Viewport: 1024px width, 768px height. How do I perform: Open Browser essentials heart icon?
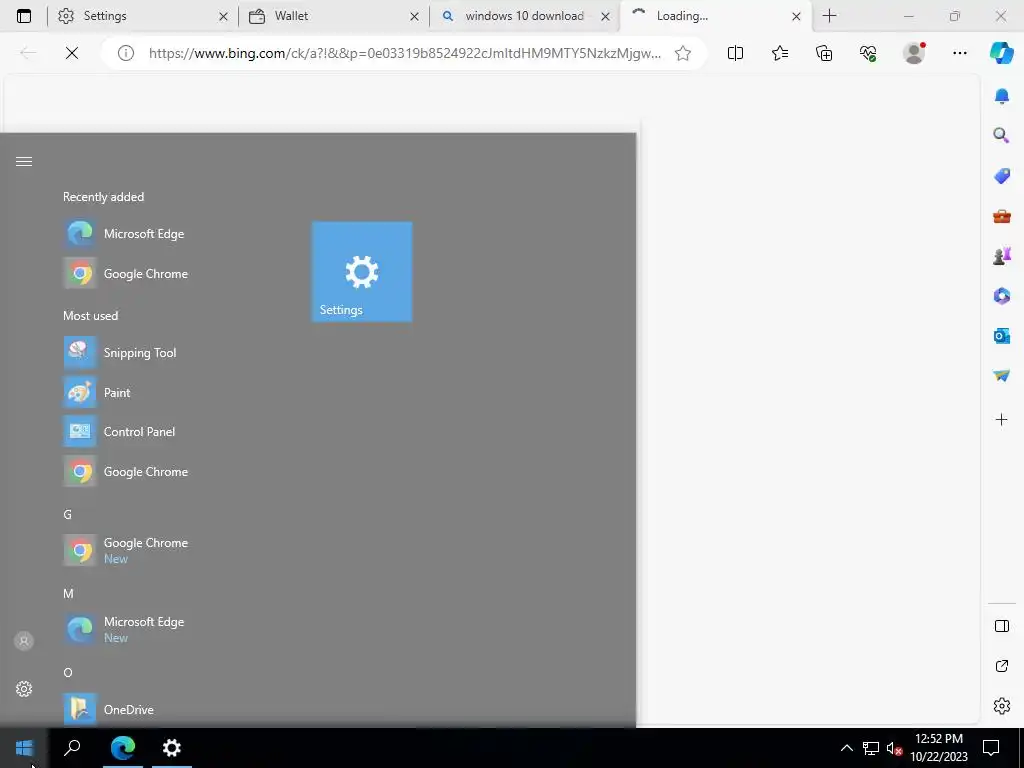point(868,53)
